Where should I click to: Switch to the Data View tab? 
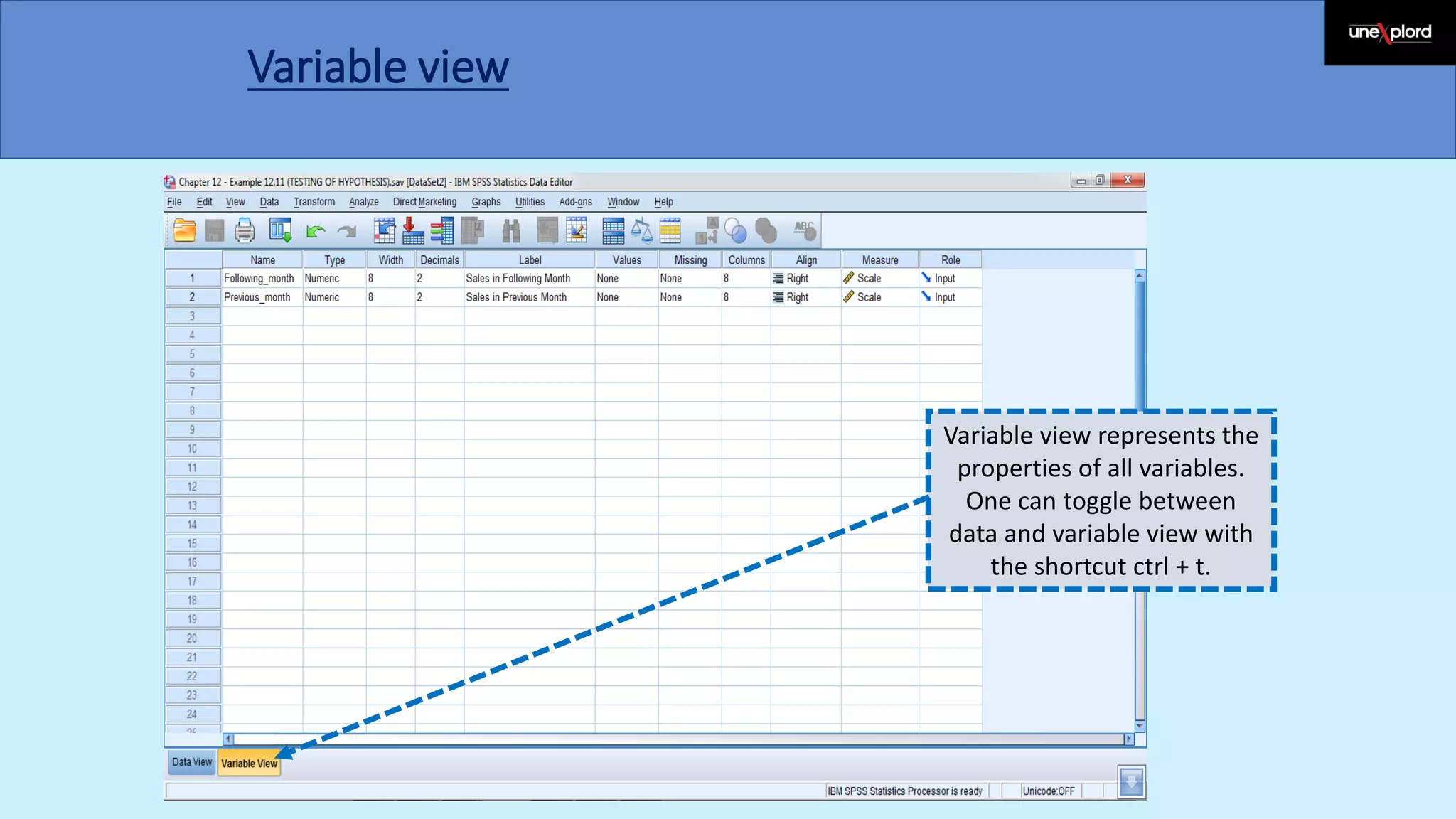[x=191, y=762]
